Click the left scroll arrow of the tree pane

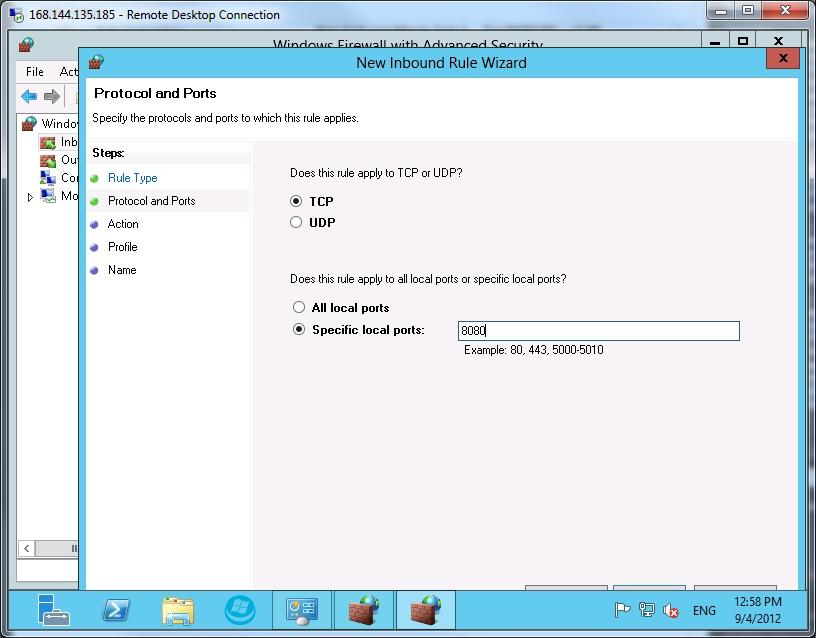click(x=27, y=548)
